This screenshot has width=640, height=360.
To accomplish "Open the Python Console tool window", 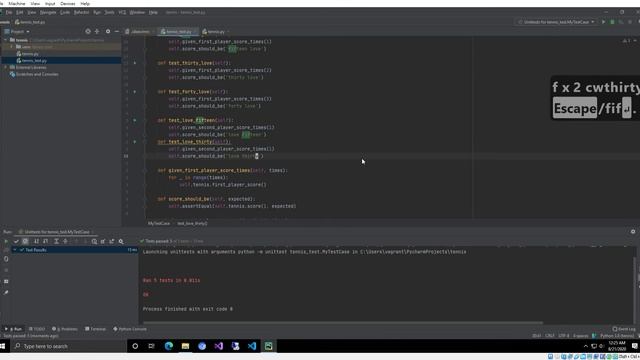I will coord(130,329).
